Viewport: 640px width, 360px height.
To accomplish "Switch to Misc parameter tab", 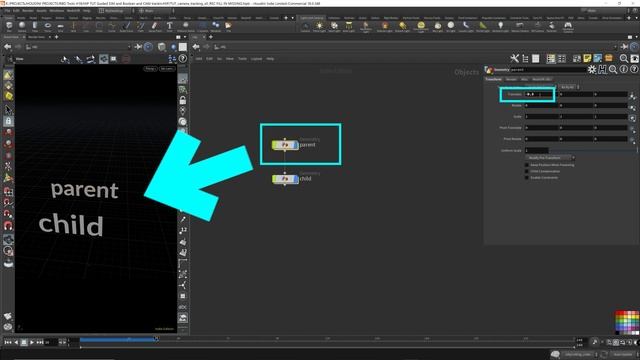I will point(524,79).
